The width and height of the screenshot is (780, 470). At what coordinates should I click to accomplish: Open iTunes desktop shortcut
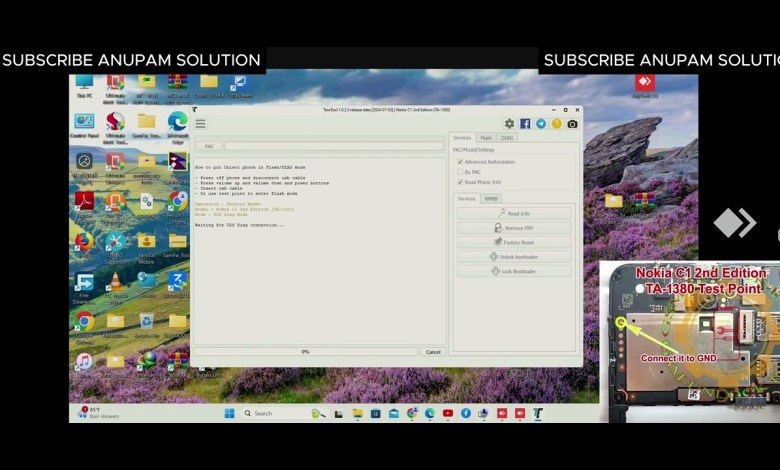click(84, 364)
